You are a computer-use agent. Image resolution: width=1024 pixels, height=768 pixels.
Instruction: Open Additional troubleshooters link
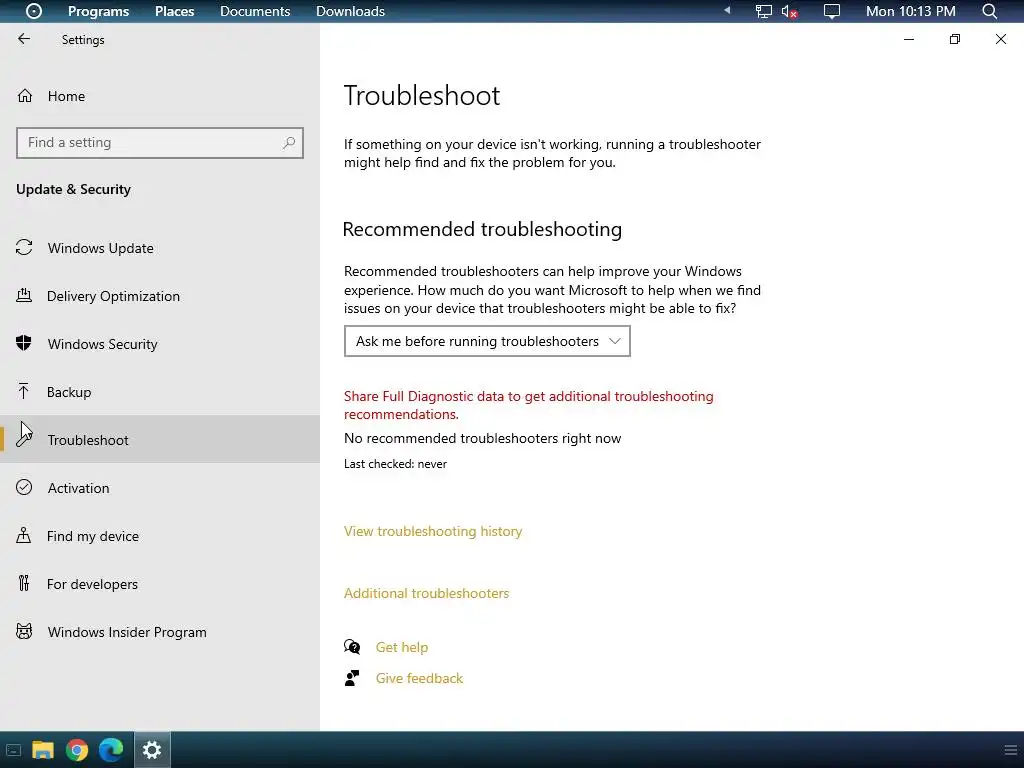426,593
